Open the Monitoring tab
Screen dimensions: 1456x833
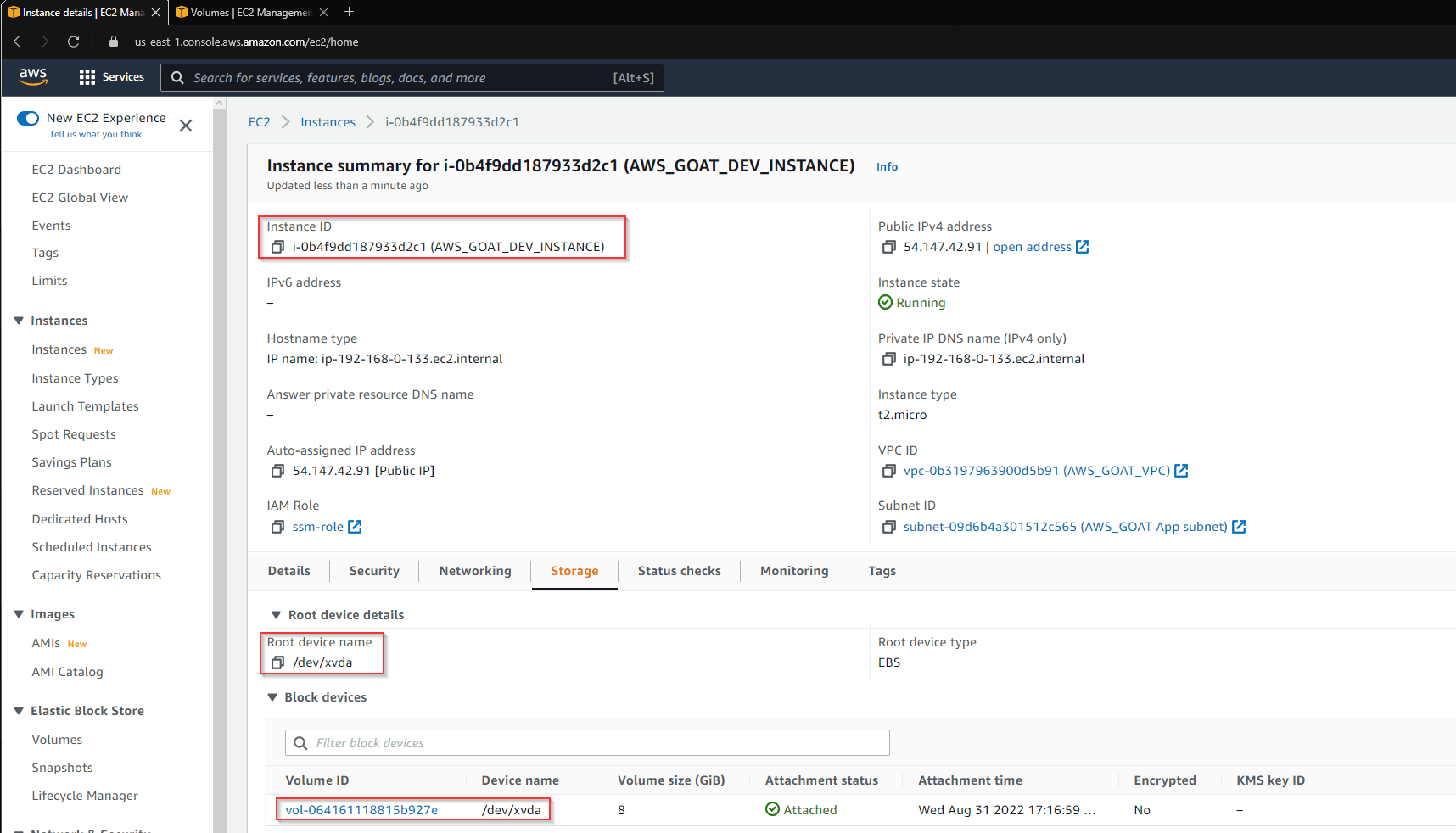click(x=794, y=571)
